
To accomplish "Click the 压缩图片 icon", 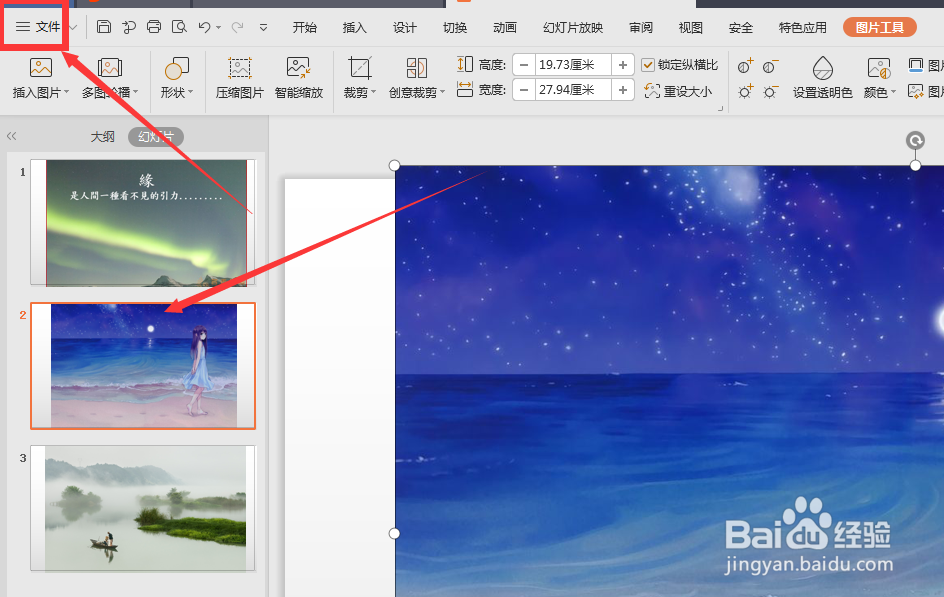I will (240, 68).
